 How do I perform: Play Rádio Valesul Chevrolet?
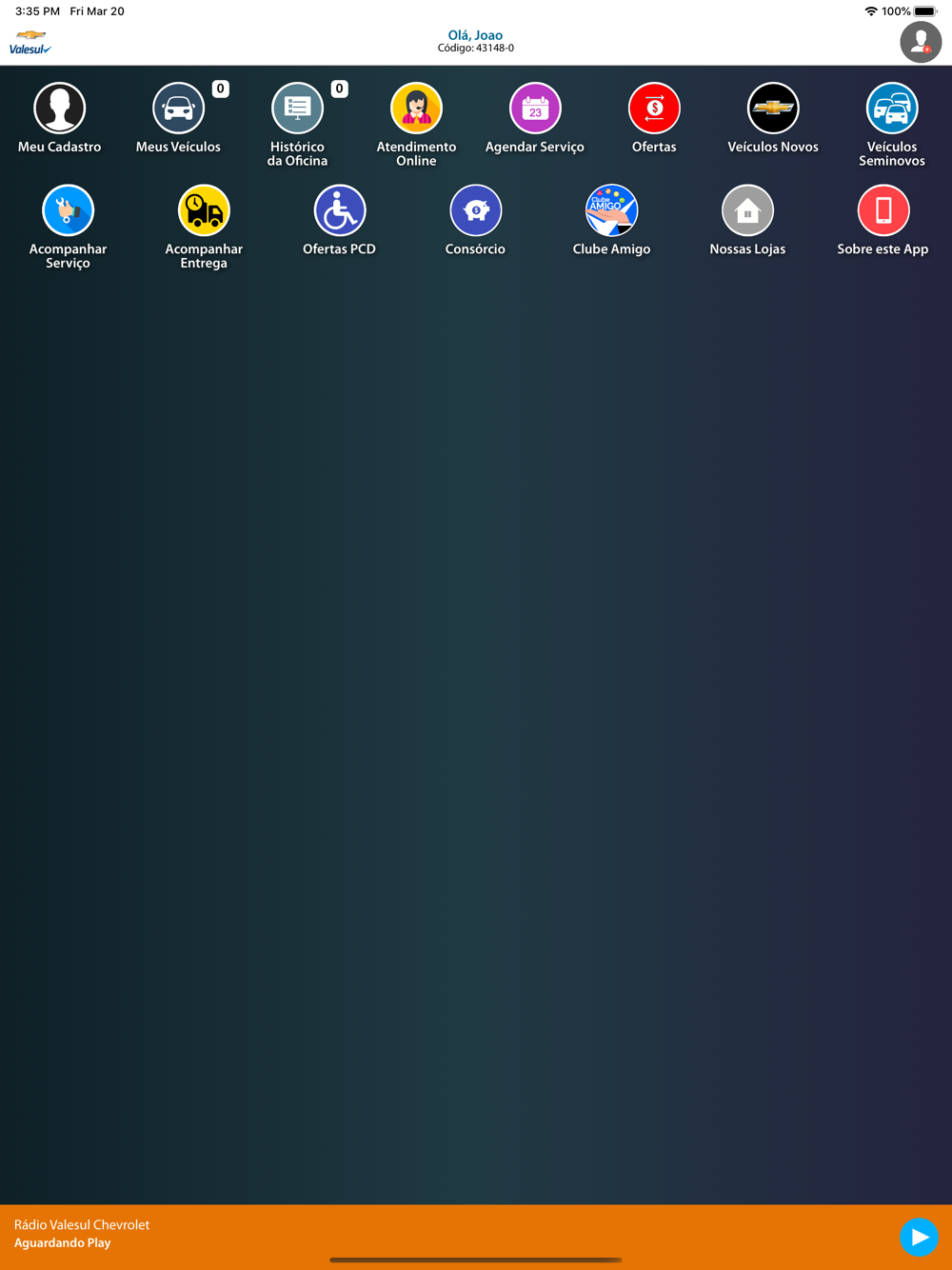(x=919, y=1237)
